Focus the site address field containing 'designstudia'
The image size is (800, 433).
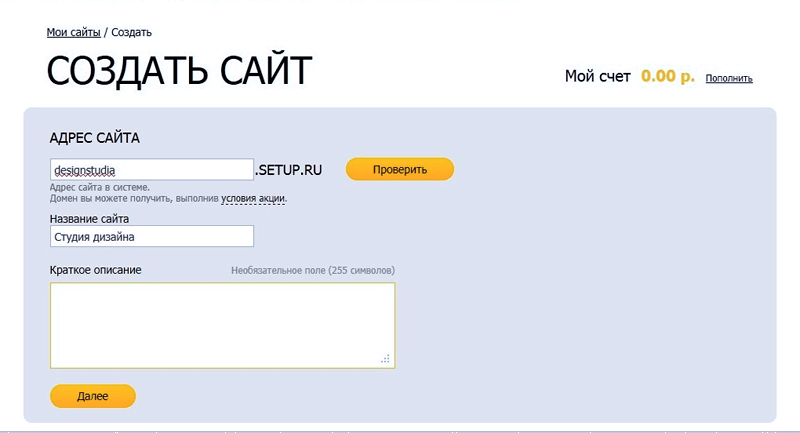pyautogui.click(x=150, y=170)
